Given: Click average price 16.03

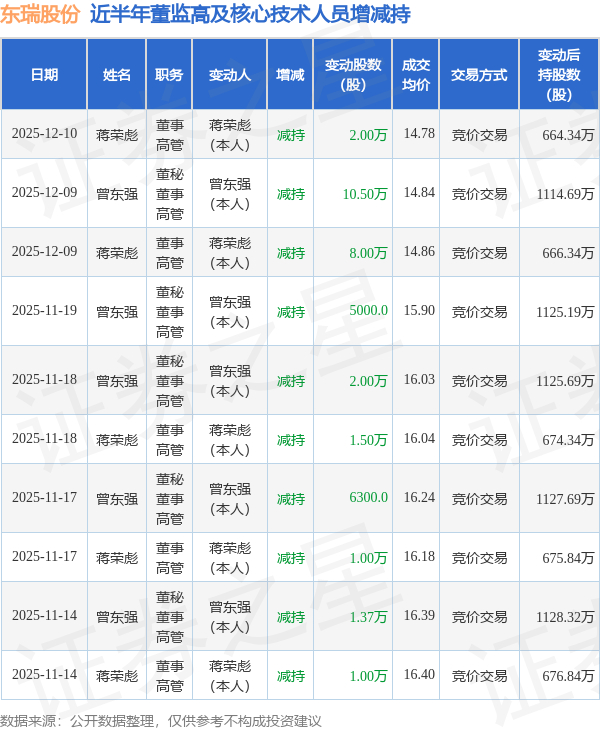Looking at the screenshot, I should (x=419, y=379).
